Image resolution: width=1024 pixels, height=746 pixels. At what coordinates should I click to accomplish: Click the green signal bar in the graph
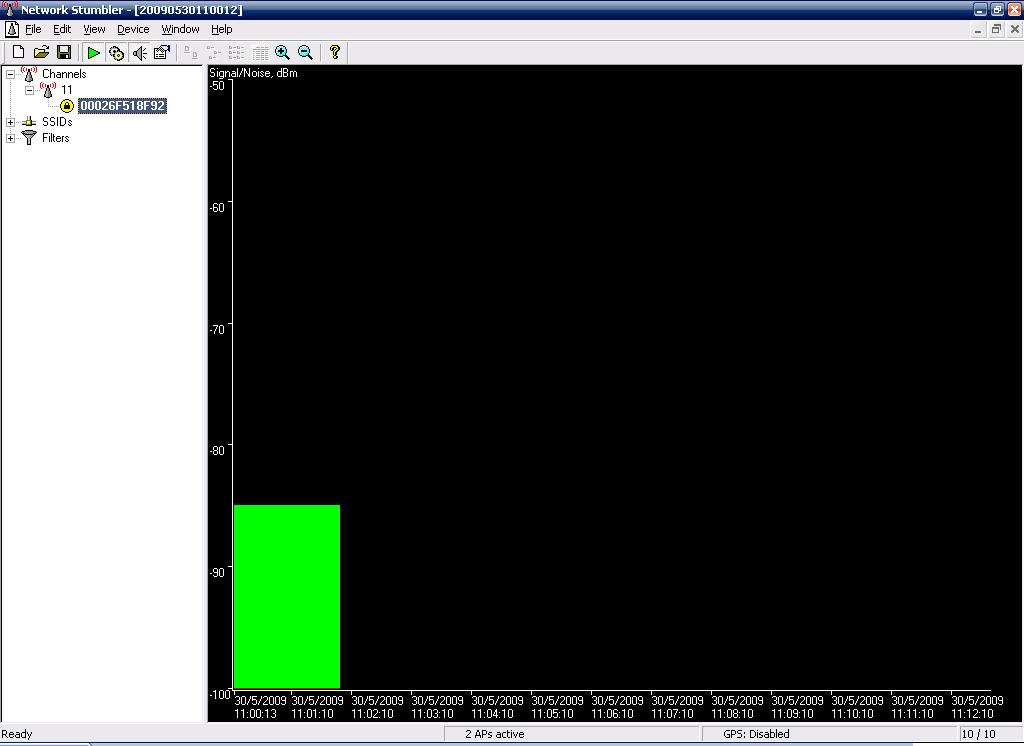[x=287, y=596]
